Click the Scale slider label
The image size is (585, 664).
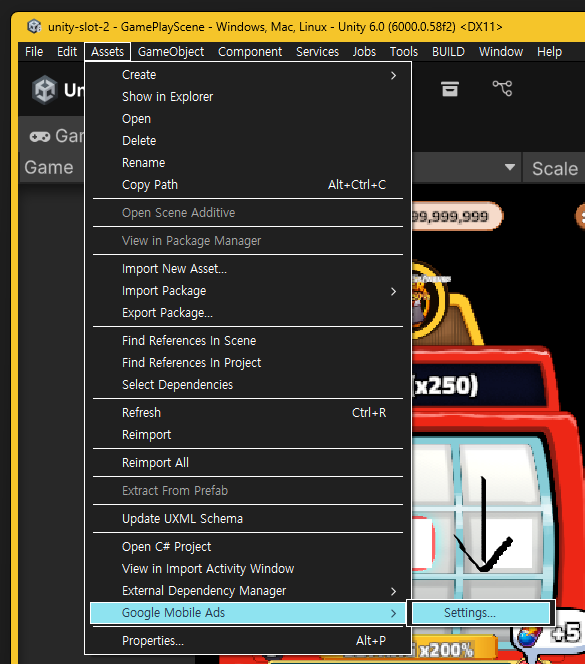[555, 169]
